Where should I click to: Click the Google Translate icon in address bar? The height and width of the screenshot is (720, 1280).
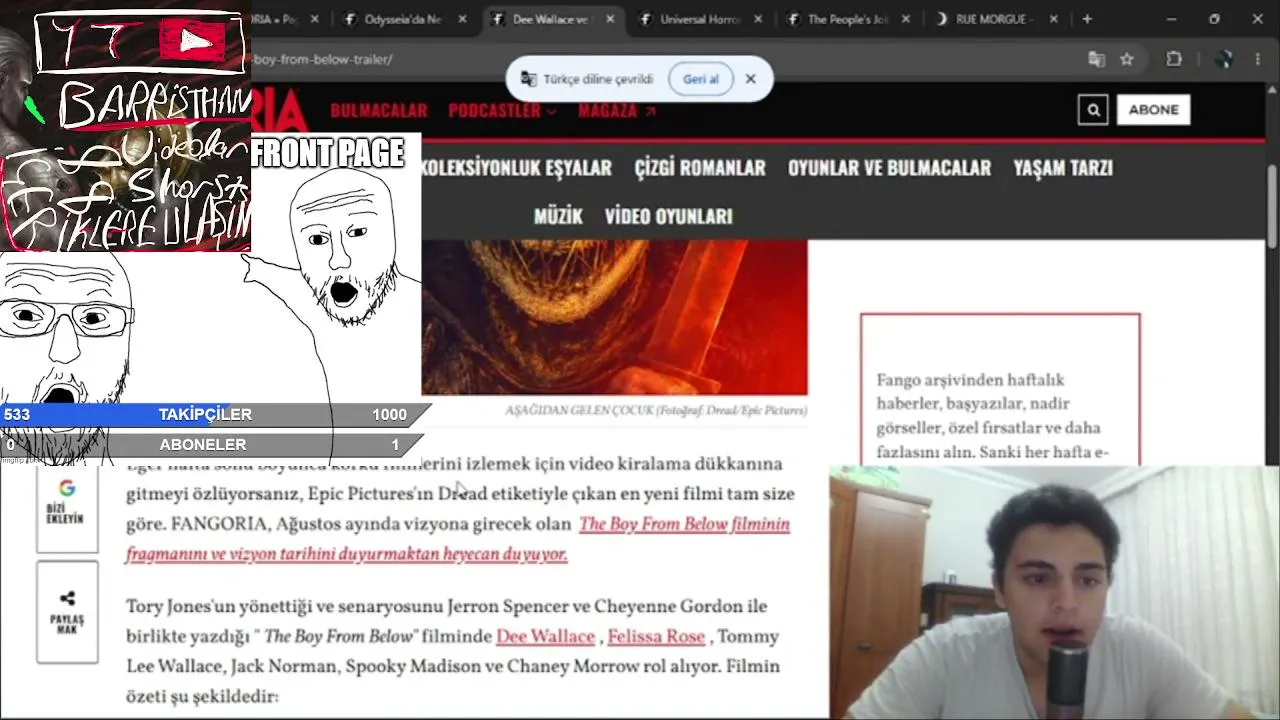(1096, 59)
